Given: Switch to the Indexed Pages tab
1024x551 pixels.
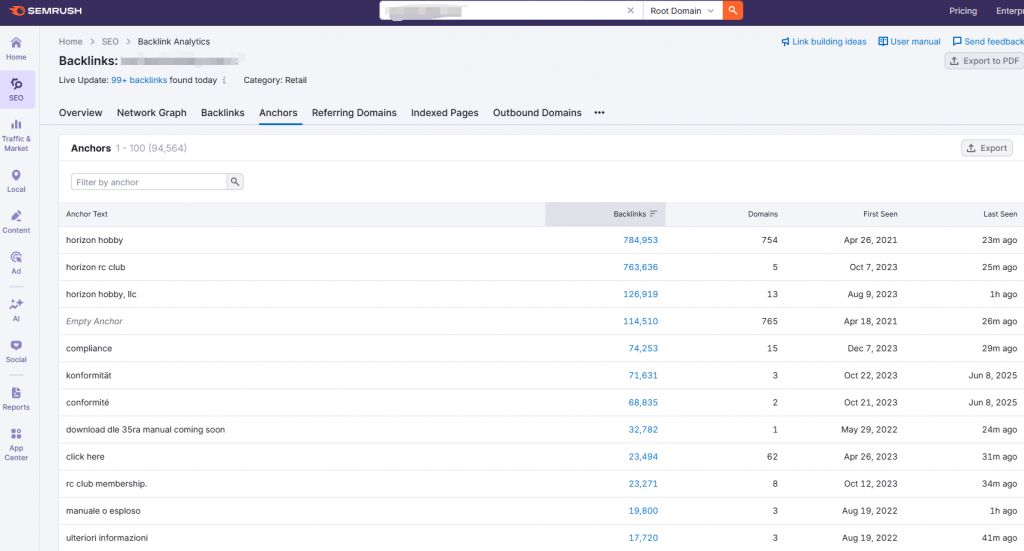Looking at the screenshot, I should click(445, 112).
